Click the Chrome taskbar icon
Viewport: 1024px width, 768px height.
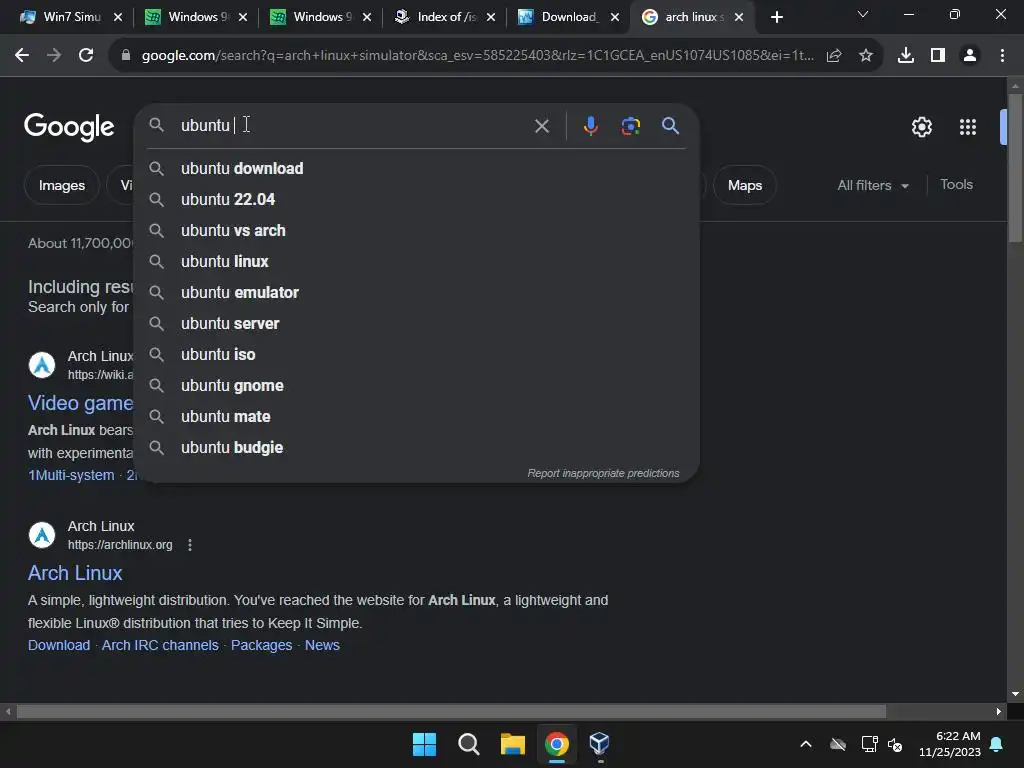coord(556,744)
